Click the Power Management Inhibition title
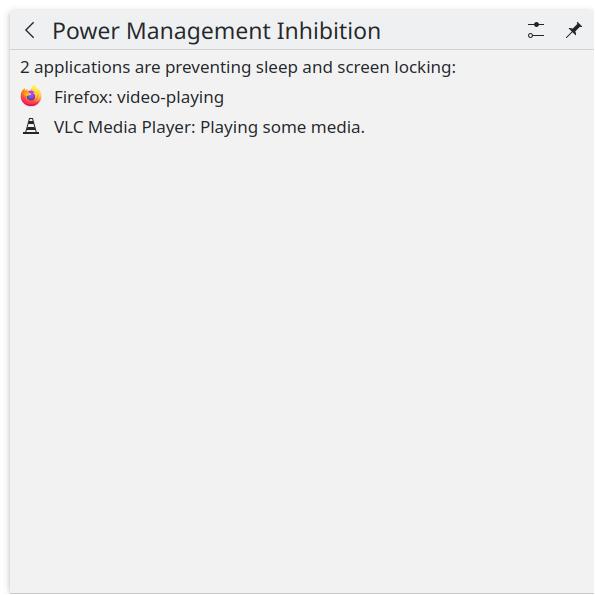Viewport: 595px width, 595px height. tap(216, 31)
